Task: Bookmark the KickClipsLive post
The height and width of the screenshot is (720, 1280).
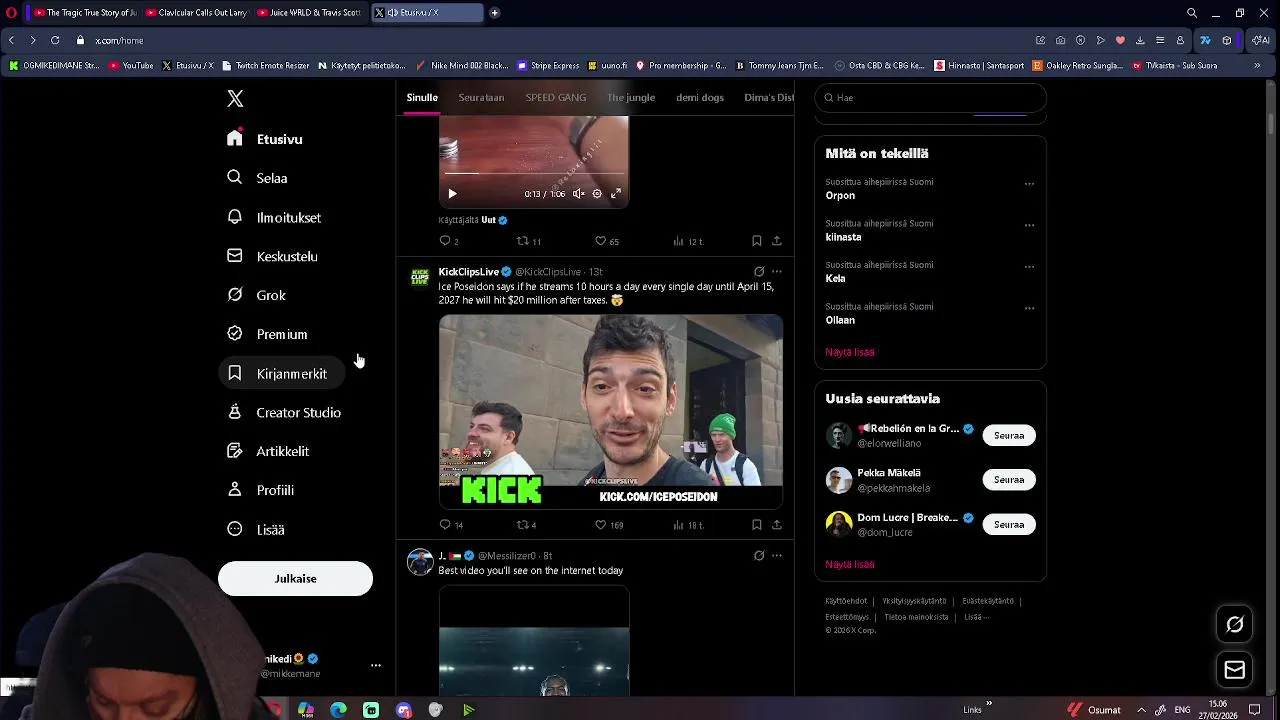Action: (757, 525)
